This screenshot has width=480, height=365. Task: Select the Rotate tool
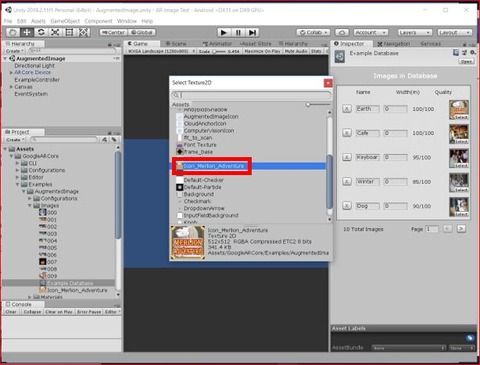(41, 32)
